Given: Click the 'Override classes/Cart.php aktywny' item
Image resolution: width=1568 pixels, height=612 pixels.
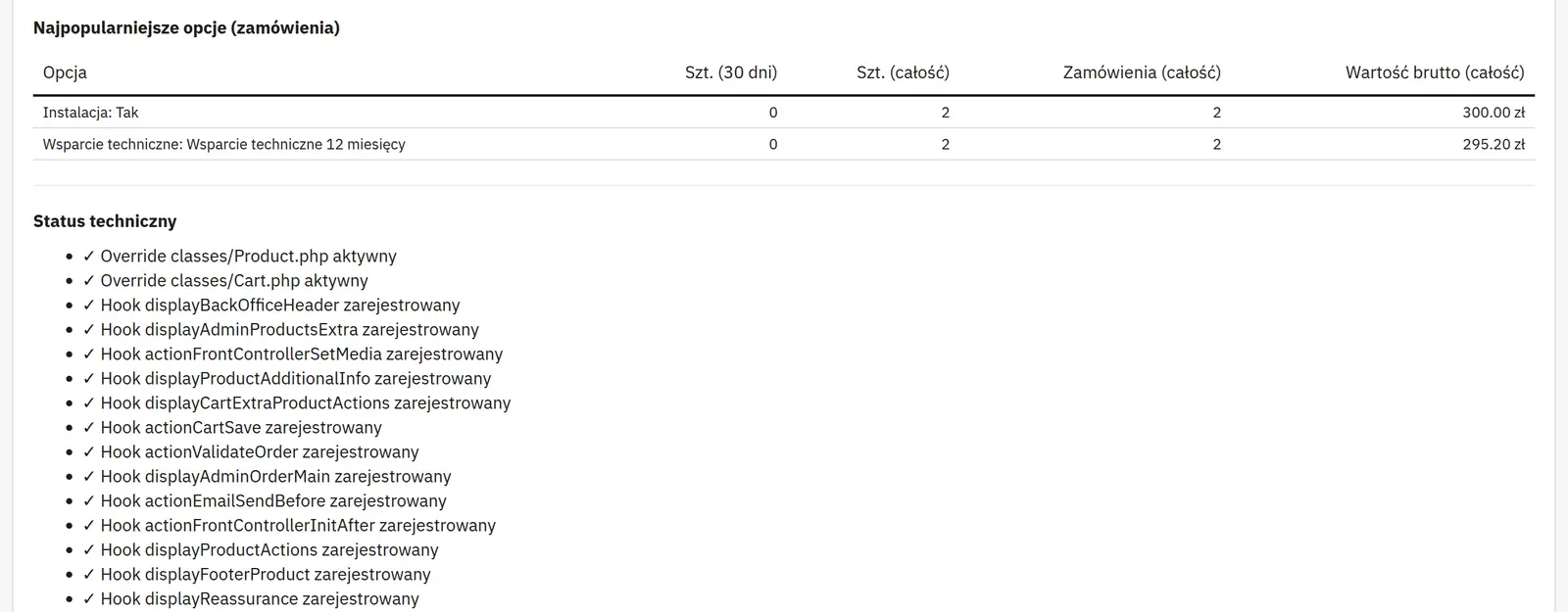Looking at the screenshot, I should (x=225, y=281).
